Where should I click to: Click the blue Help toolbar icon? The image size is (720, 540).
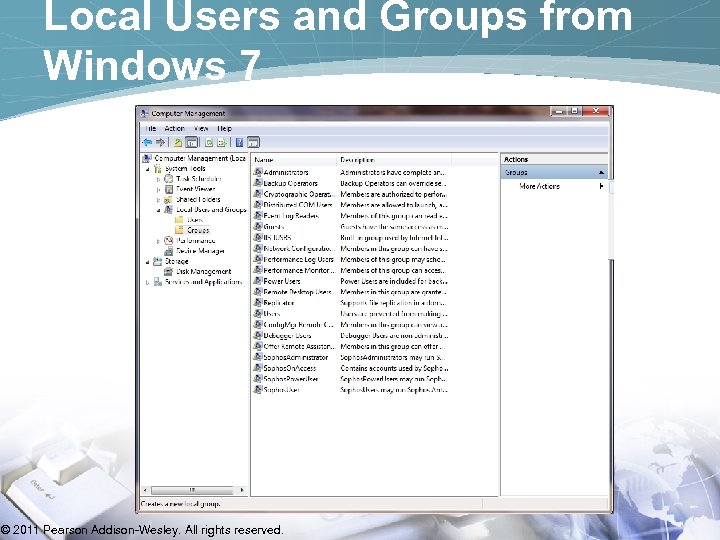[x=239, y=142]
